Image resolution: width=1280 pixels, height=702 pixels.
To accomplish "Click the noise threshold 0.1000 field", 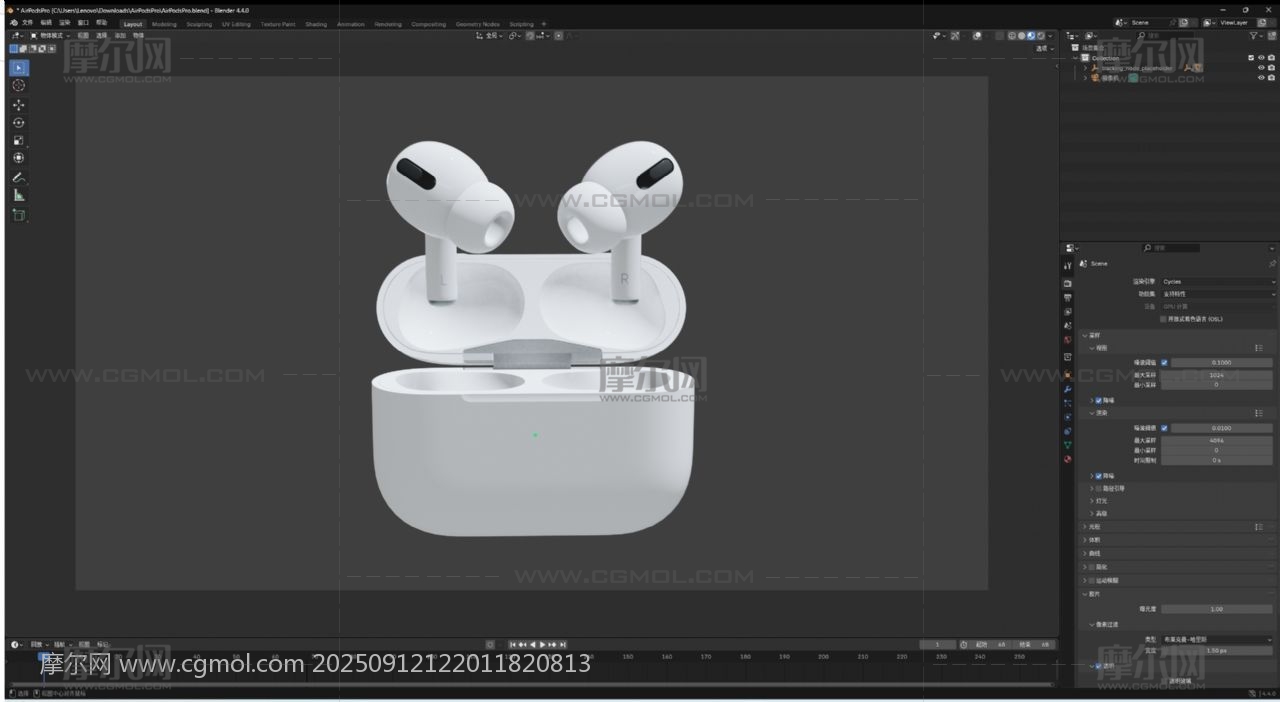I will click(x=1222, y=362).
